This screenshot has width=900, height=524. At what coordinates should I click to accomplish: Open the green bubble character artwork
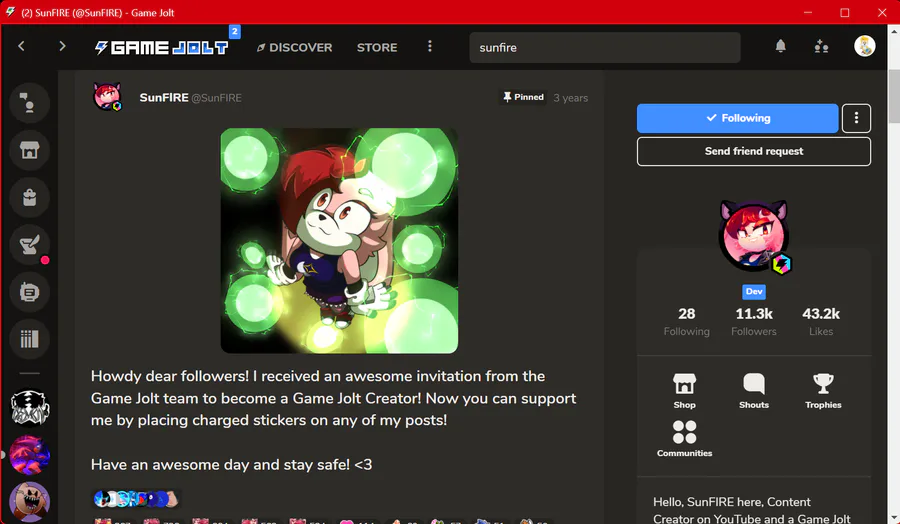339,240
